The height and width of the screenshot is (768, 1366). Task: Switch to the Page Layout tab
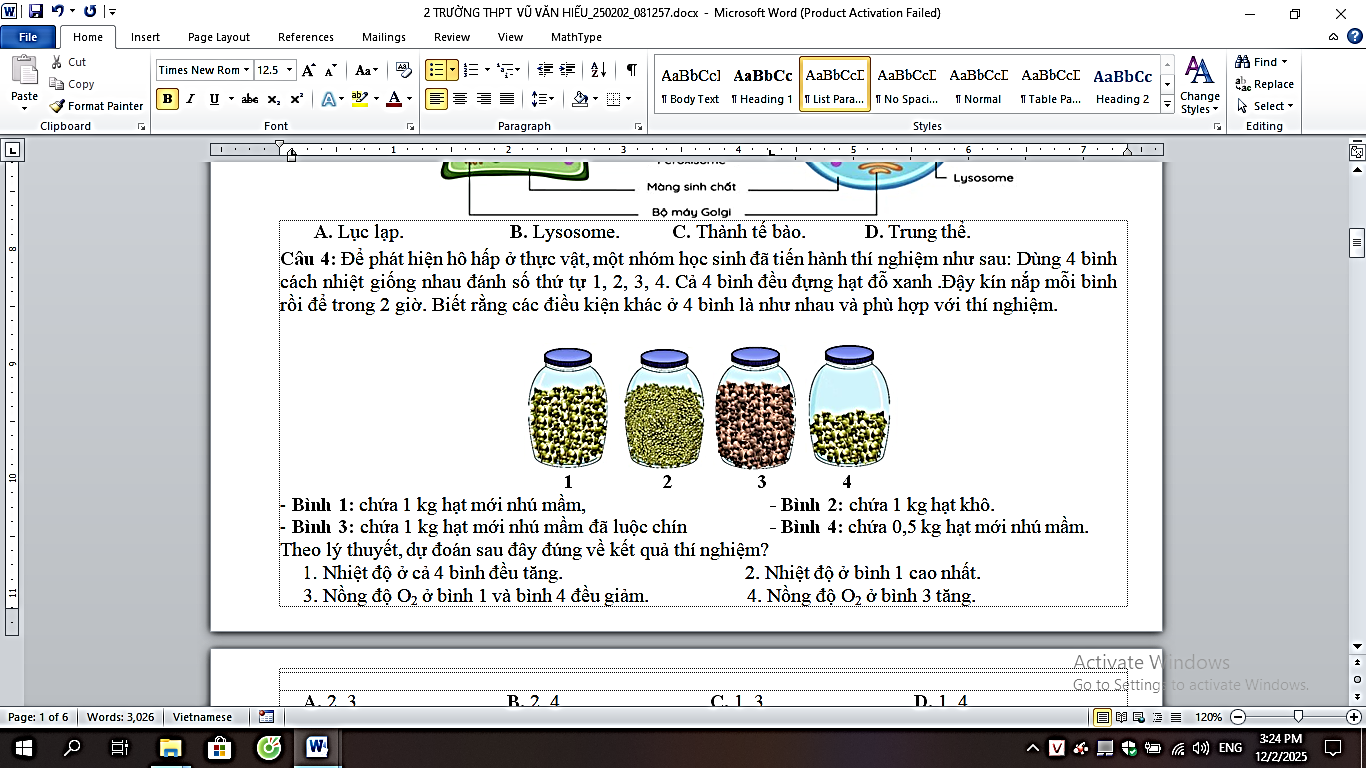coord(219,37)
